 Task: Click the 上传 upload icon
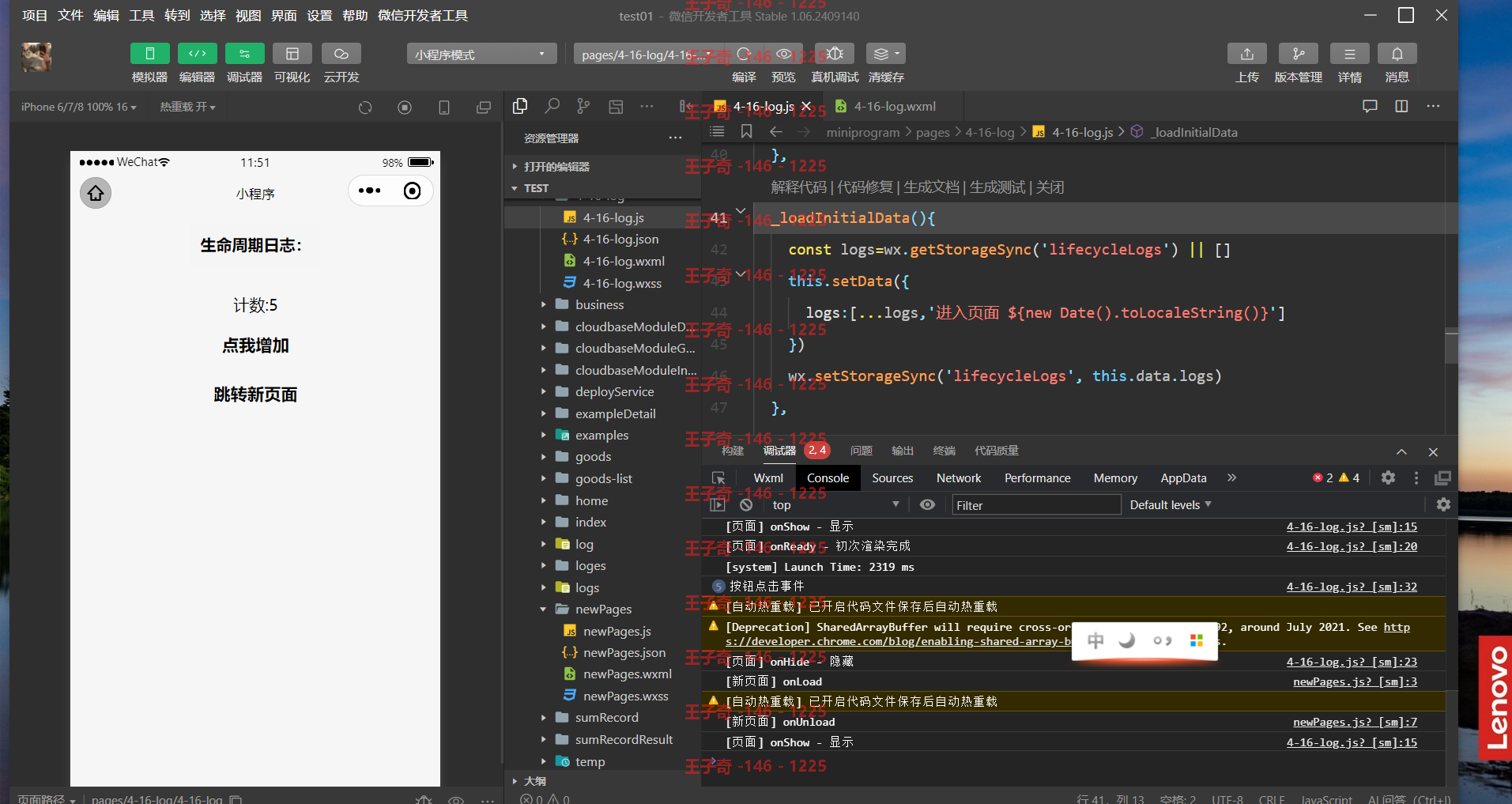point(1246,54)
